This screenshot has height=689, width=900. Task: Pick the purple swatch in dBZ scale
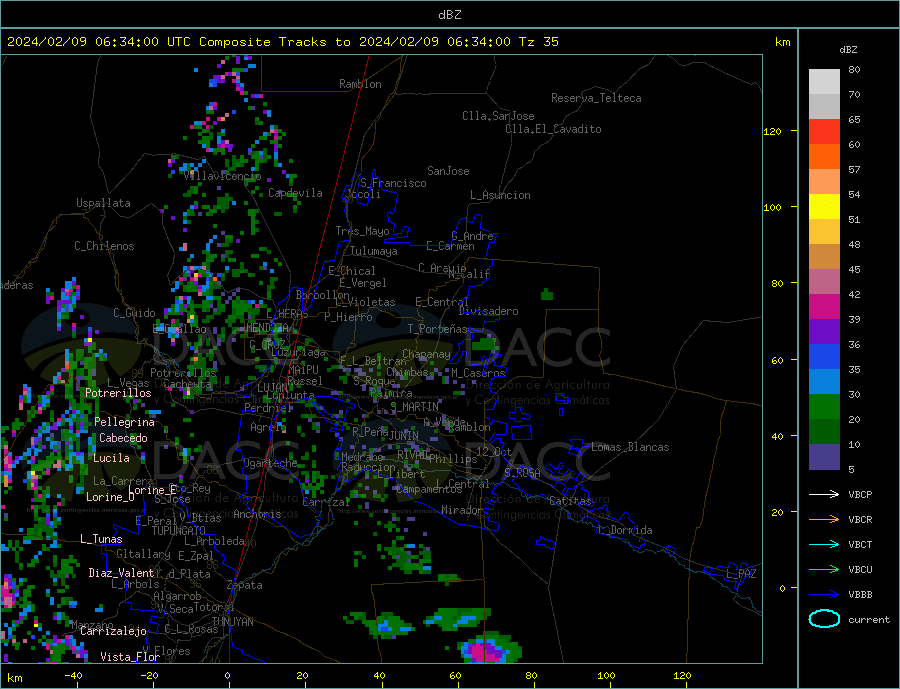pos(824,332)
